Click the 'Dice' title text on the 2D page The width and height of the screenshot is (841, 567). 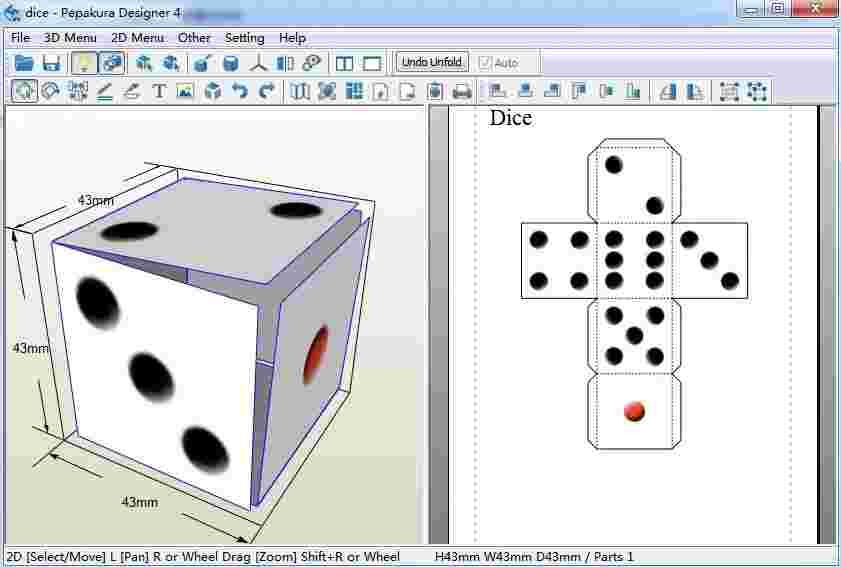point(511,118)
